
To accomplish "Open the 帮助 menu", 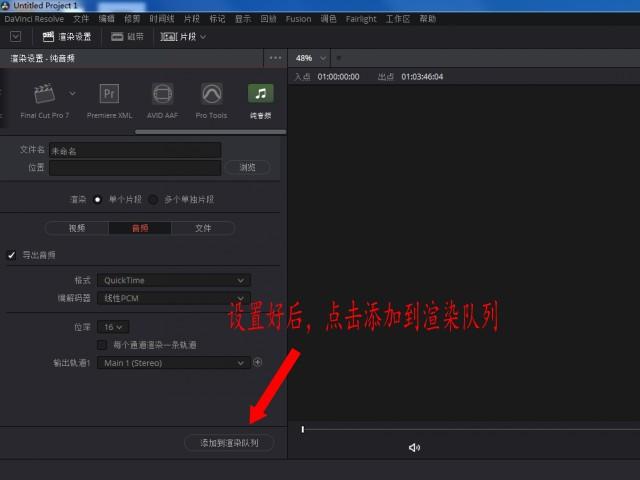I will tap(427, 19).
